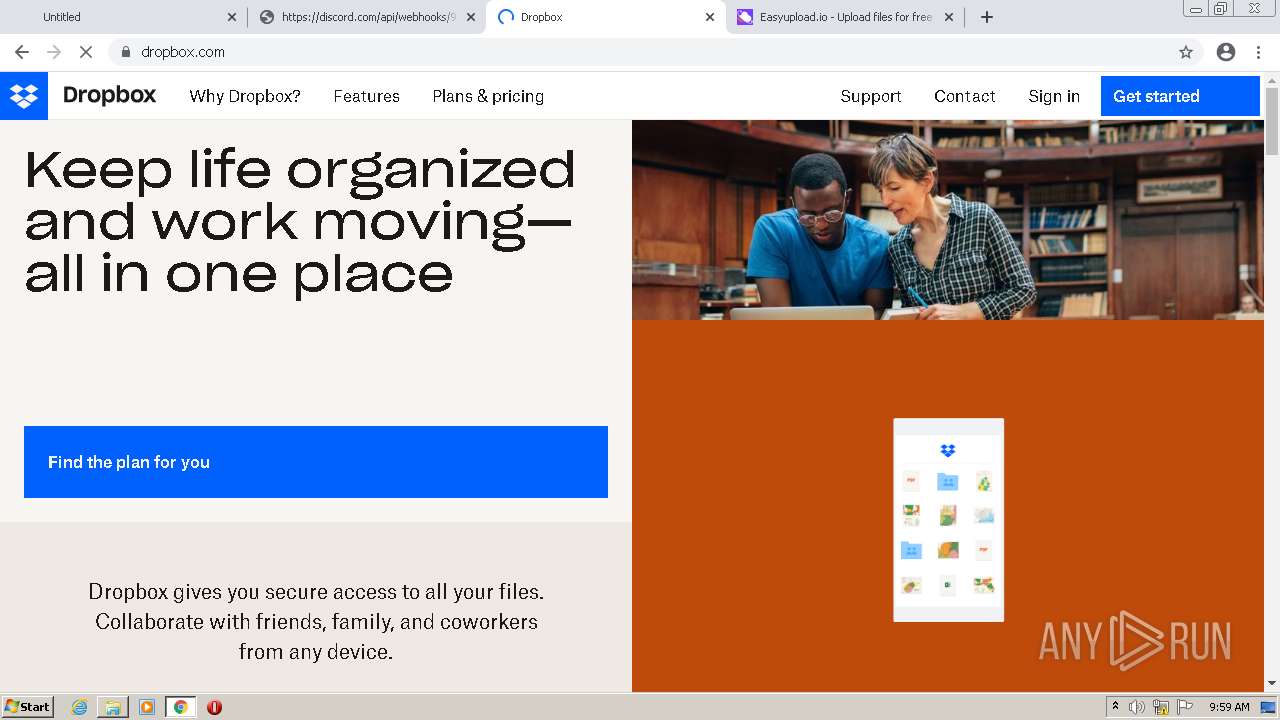This screenshot has width=1280, height=720.
Task: Close the Discord webhooks tab
Action: click(x=471, y=17)
